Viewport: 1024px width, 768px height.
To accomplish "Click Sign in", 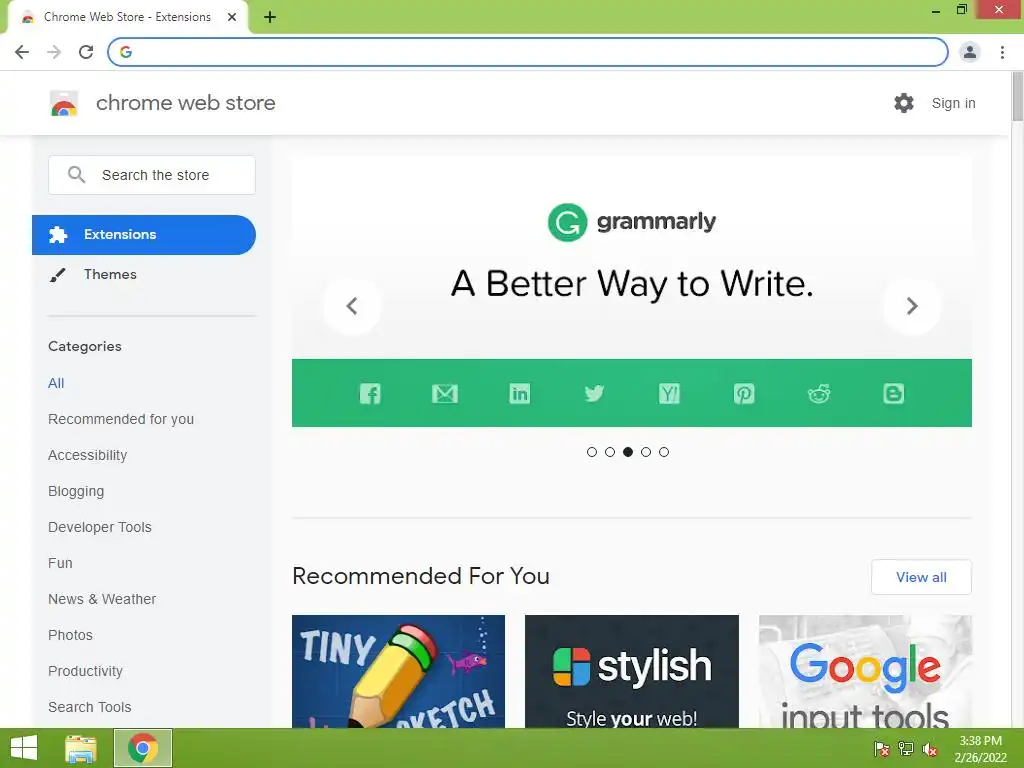I will click(x=953, y=103).
